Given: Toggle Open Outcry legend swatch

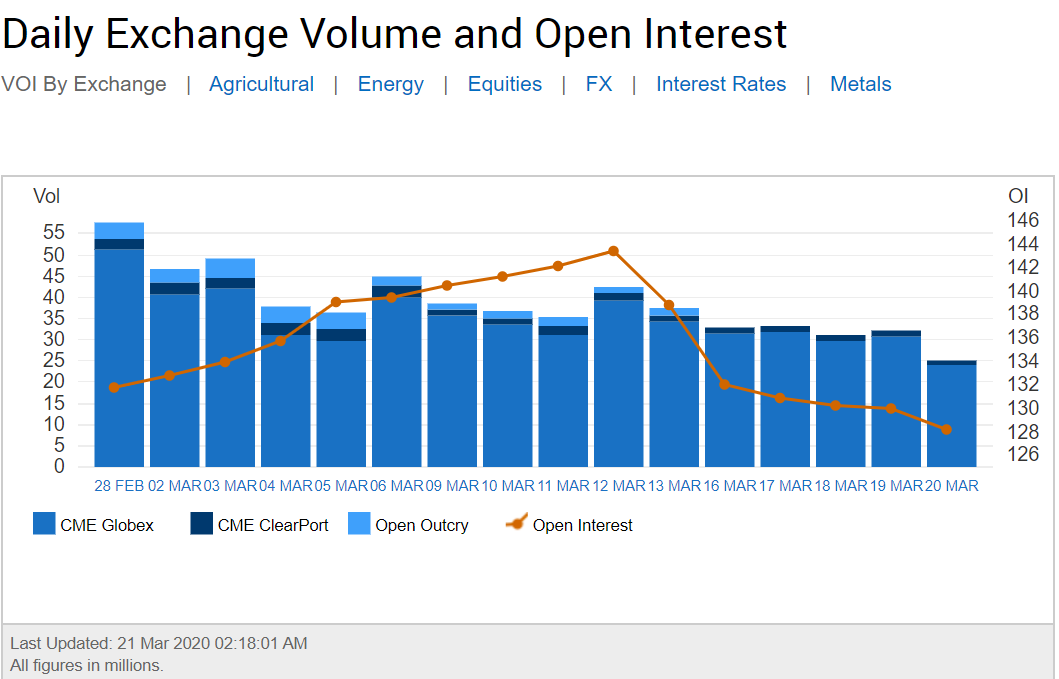Looking at the screenshot, I should click(359, 524).
